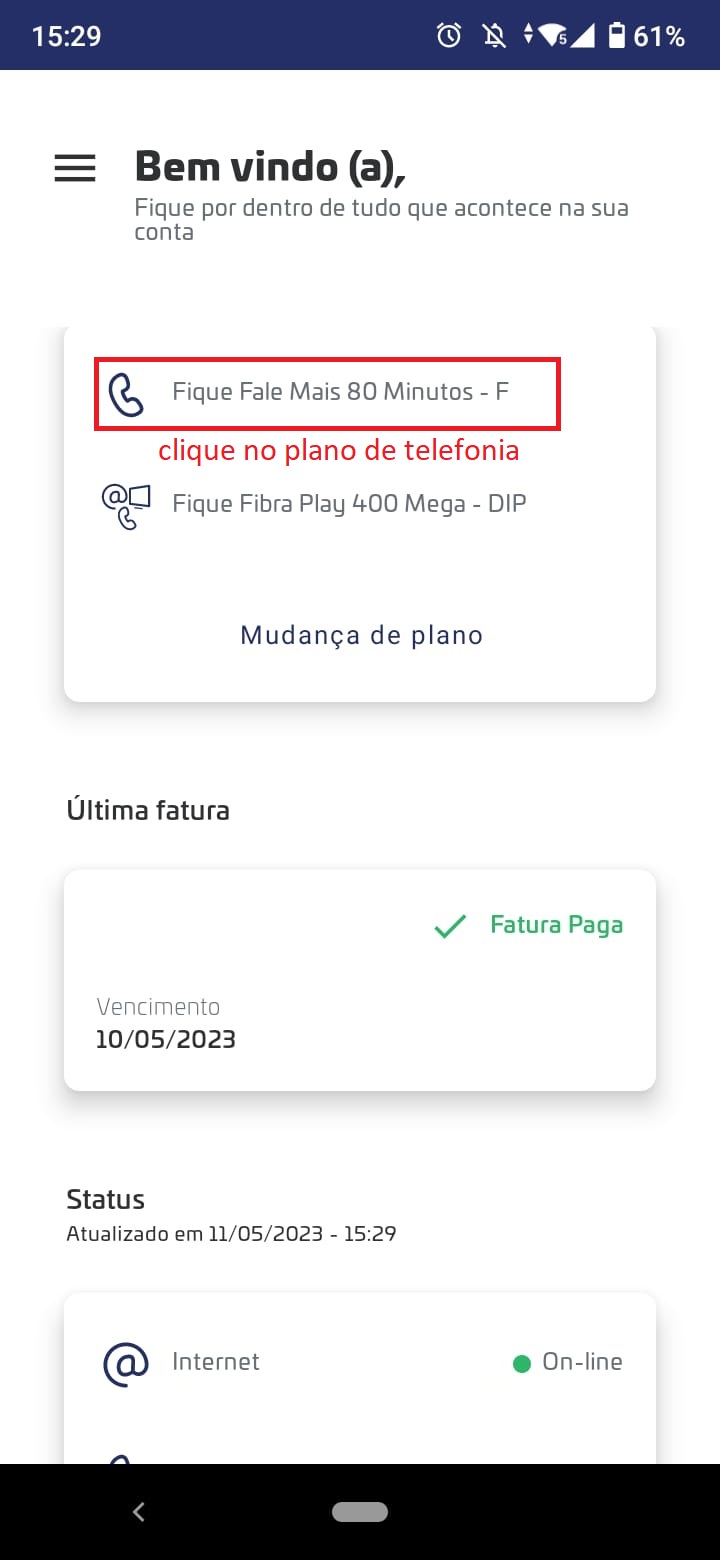The height and width of the screenshot is (1560, 720).
Task: Tap the battery indicator icon
Action: [x=617, y=36]
